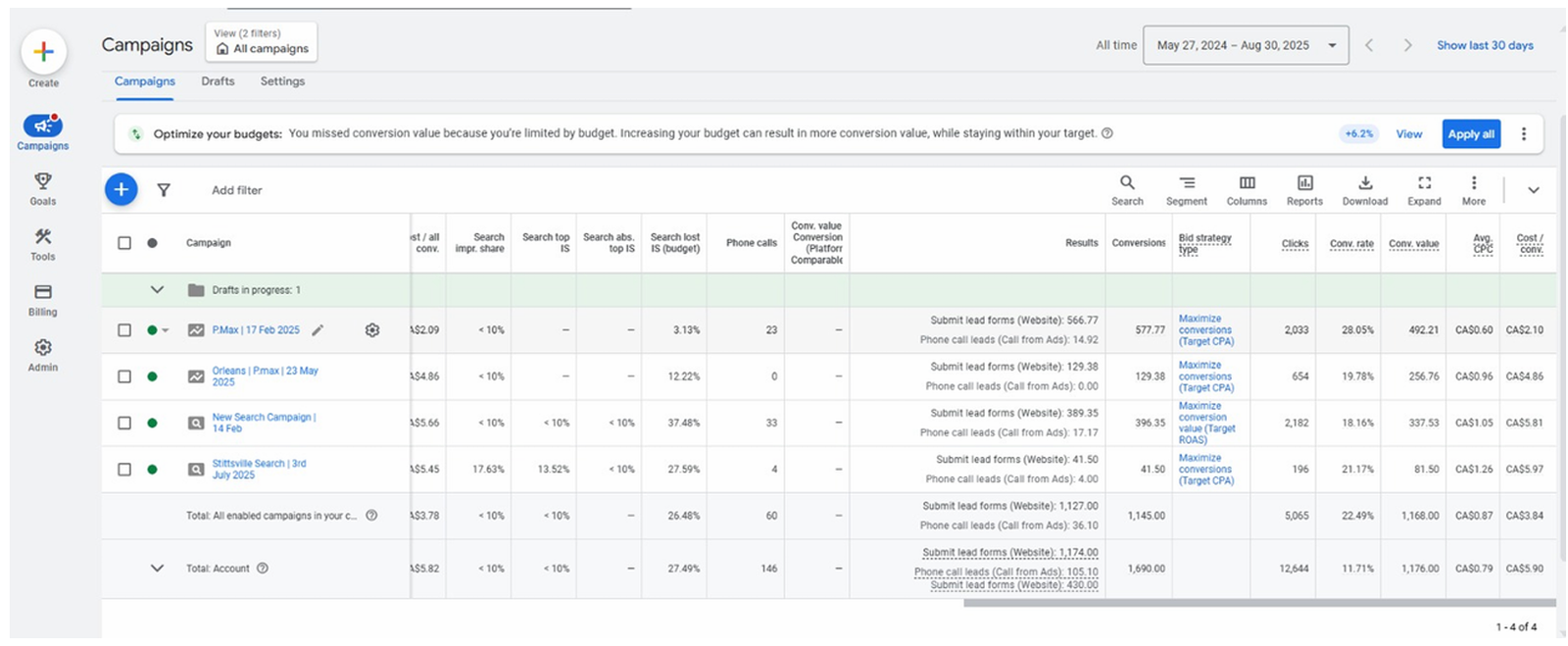Click help icon beside Total: Account
Viewport: 1568px width, 646px height.
263,568
